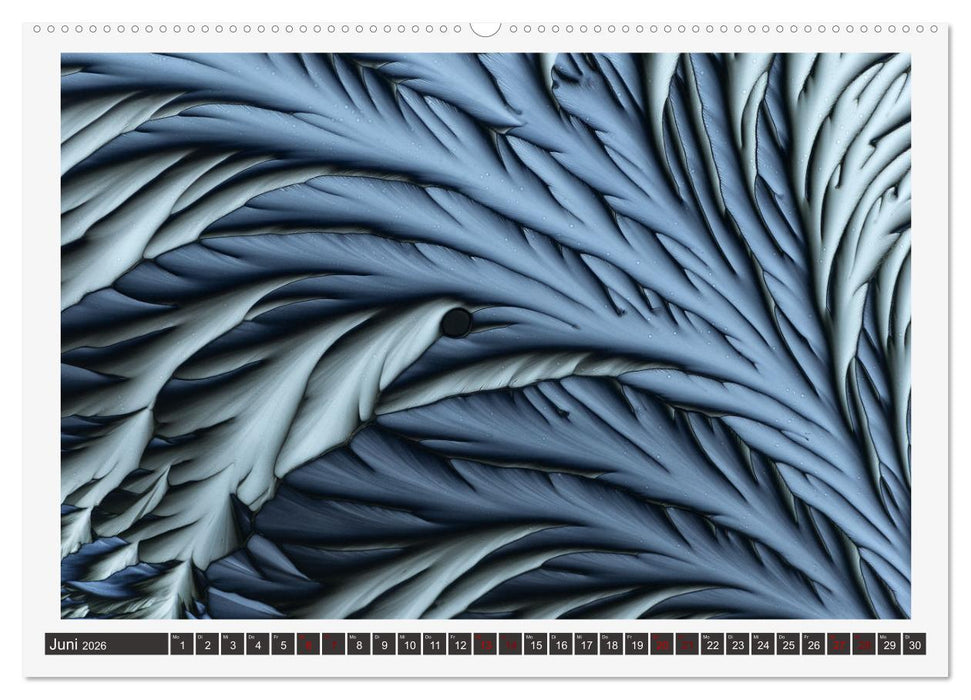Click the day 17 cell
971x700 pixels.
[586, 645]
